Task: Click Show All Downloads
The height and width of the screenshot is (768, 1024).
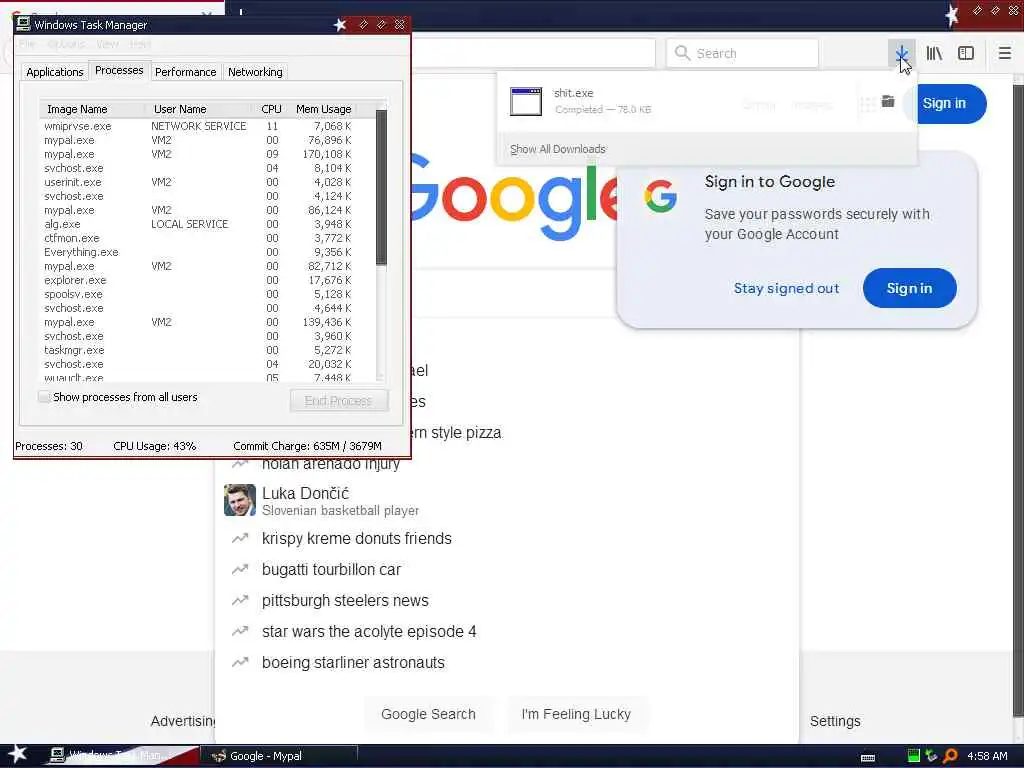Action: pos(558,149)
